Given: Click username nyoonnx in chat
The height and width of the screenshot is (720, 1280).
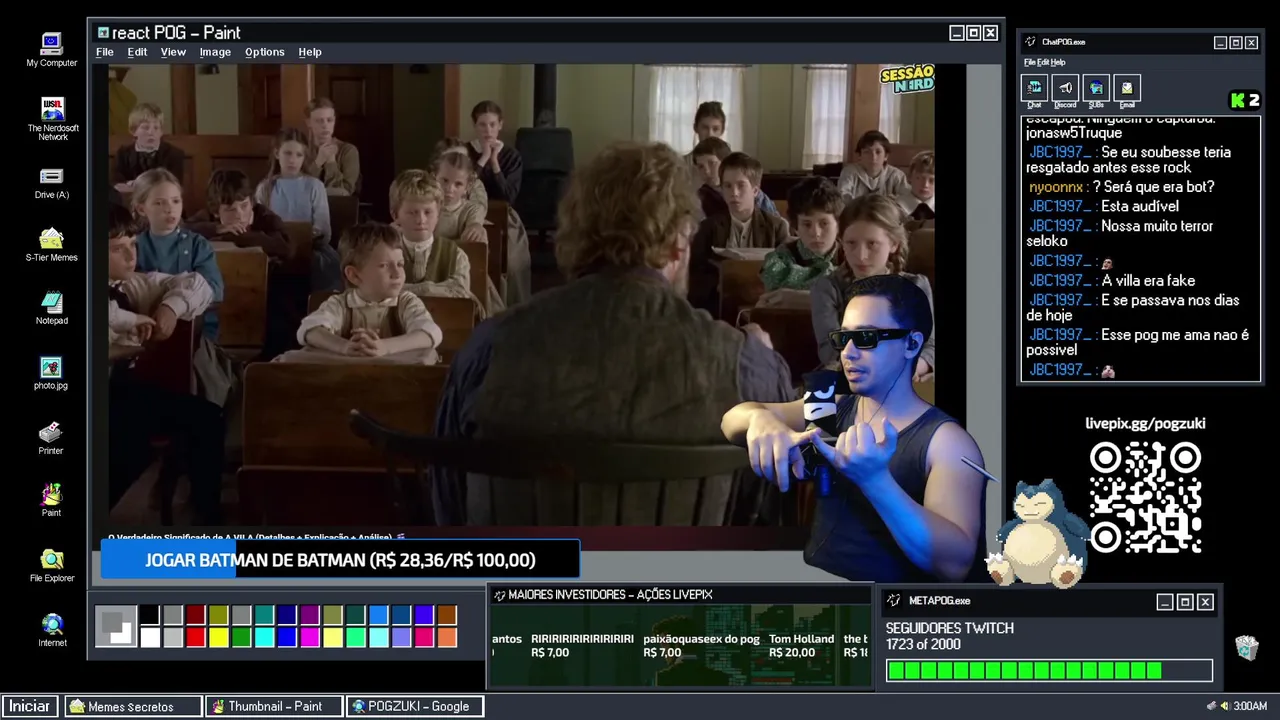Looking at the screenshot, I should [1056, 187].
